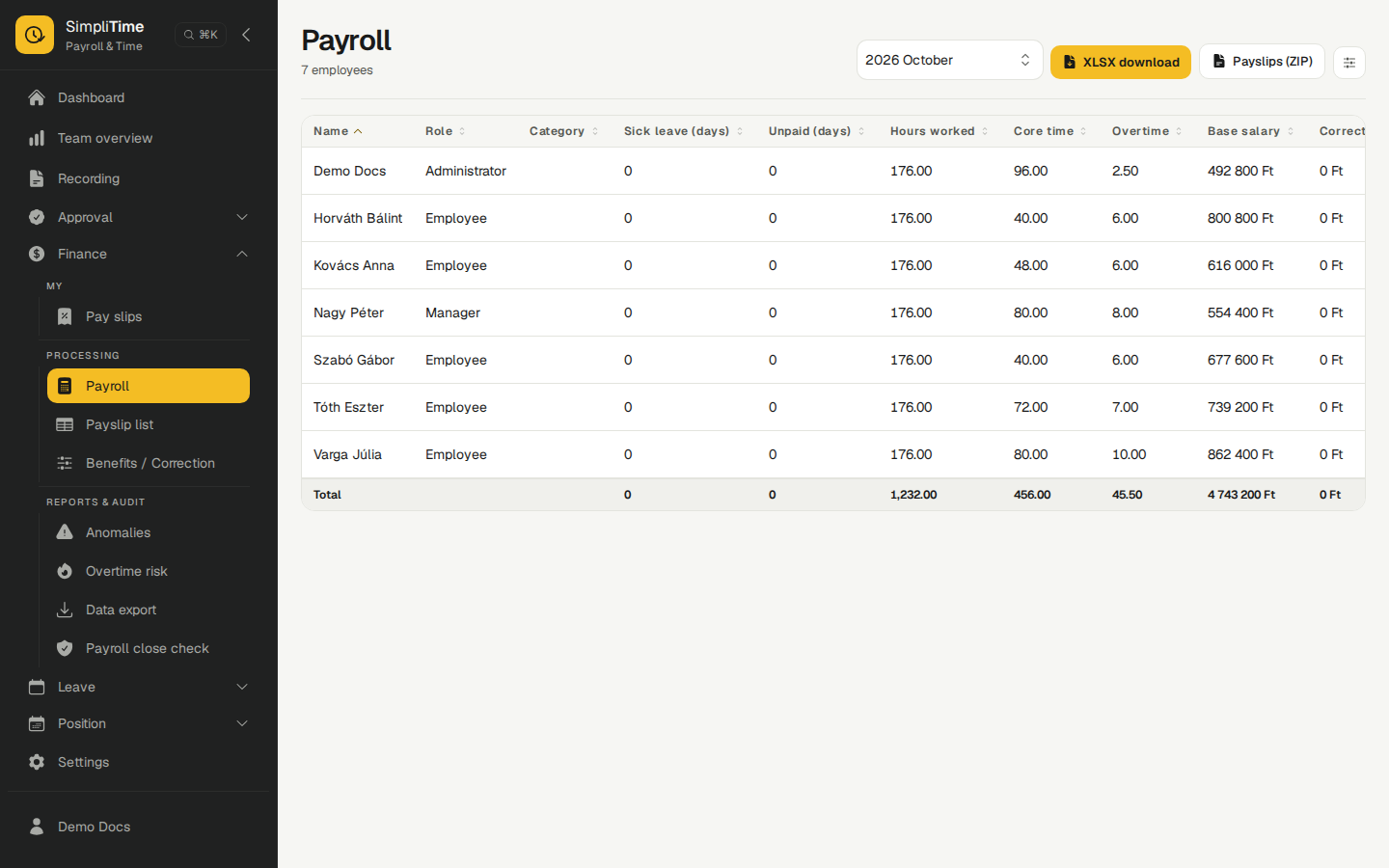Sort by Base salary column
Image resolution: width=1389 pixels, height=868 pixels.
[x=1250, y=131]
